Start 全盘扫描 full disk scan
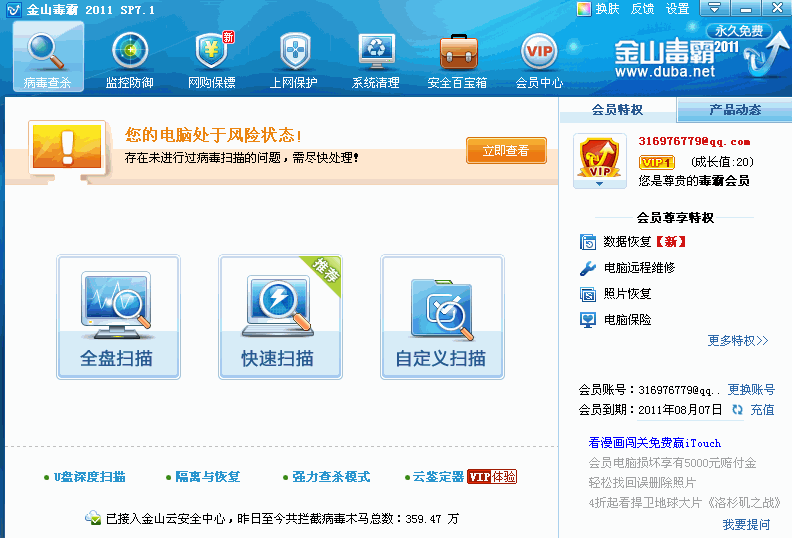The width and height of the screenshot is (792, 538). point(118,317)
